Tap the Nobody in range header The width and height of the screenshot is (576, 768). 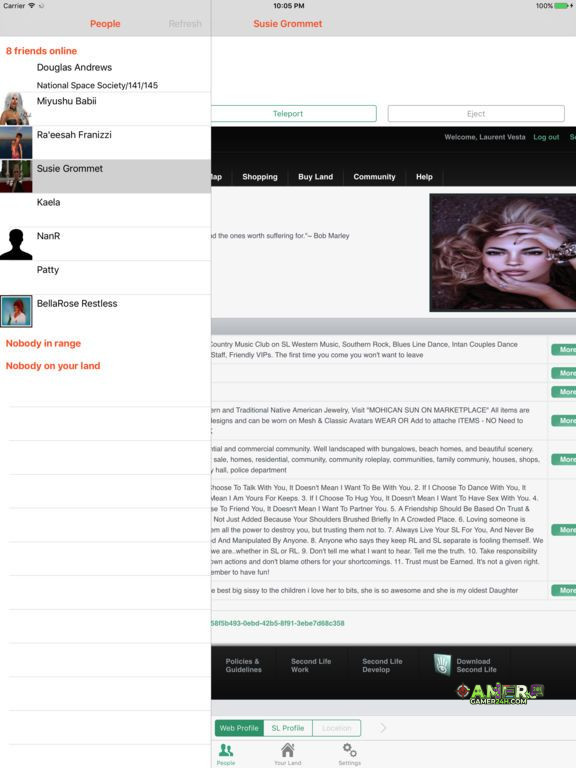click(43, 343)
